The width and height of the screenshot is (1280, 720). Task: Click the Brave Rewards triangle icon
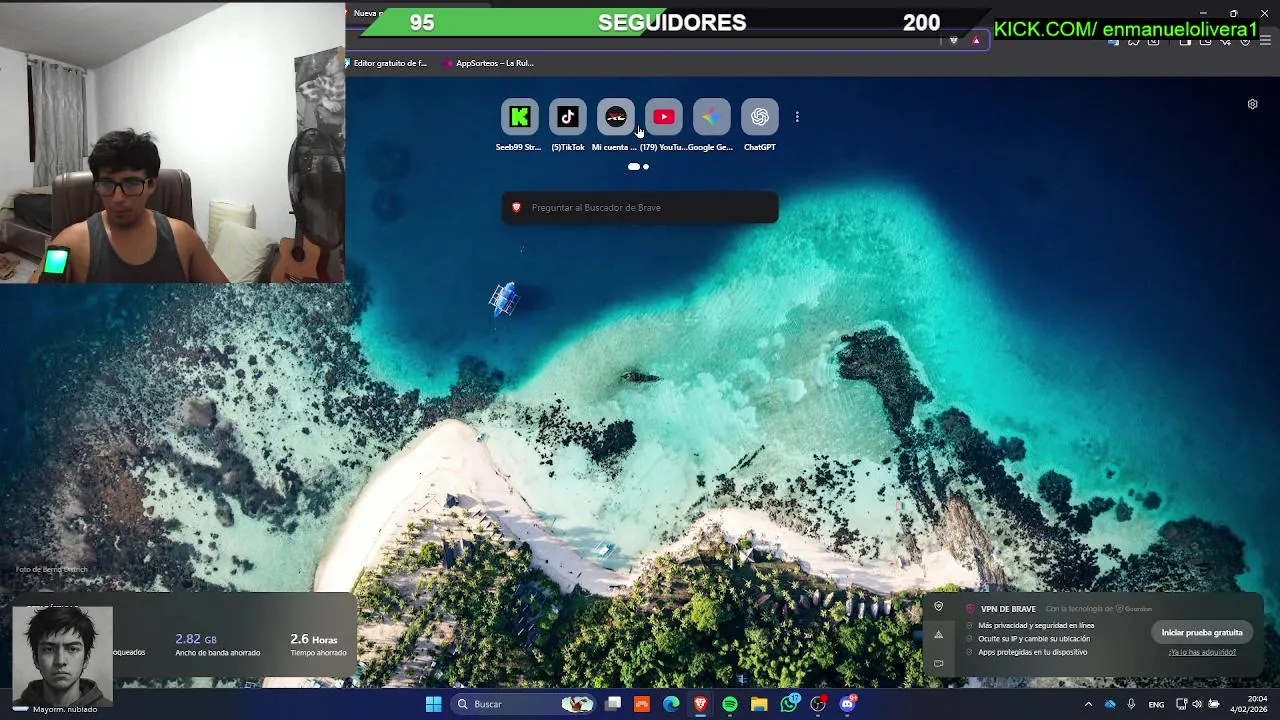976,40
